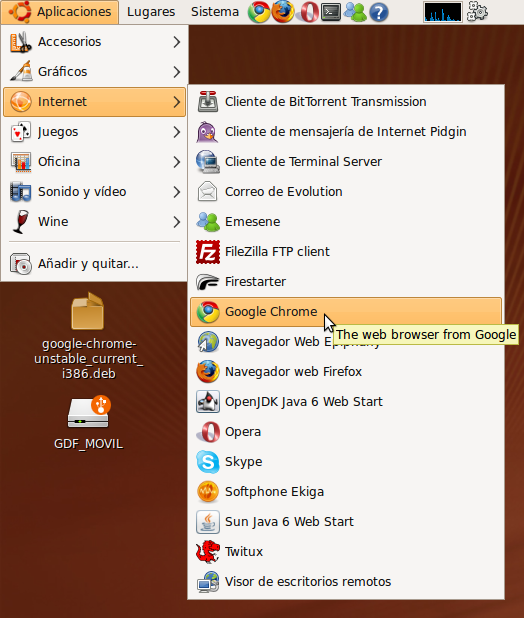Click the Evolution mail envelope icon
The height and width of the screenshot is (618, 524).
tap(208, 192)
